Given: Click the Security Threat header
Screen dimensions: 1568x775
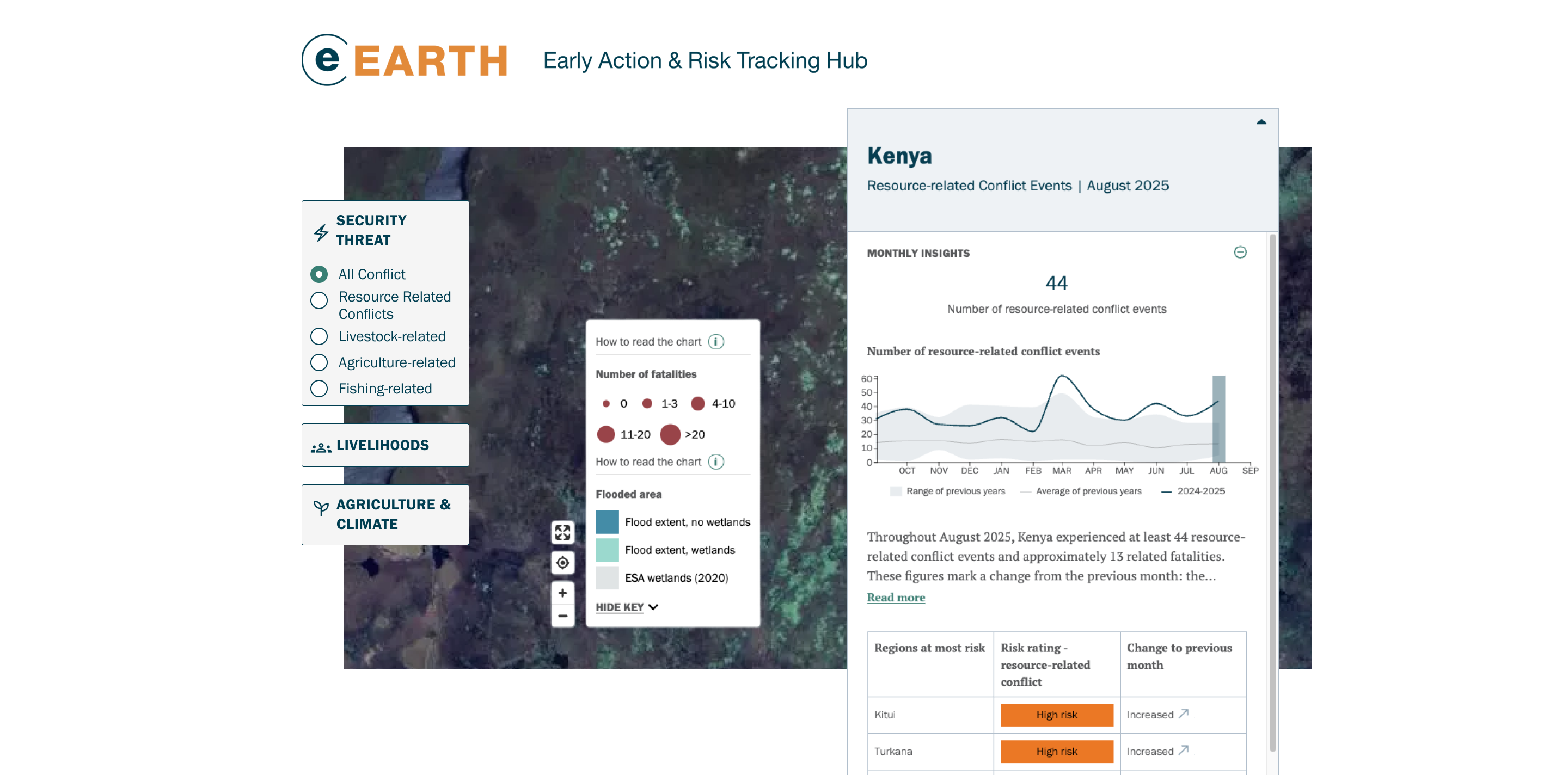Looking at the screenshot, I should [x=371, y=230].
